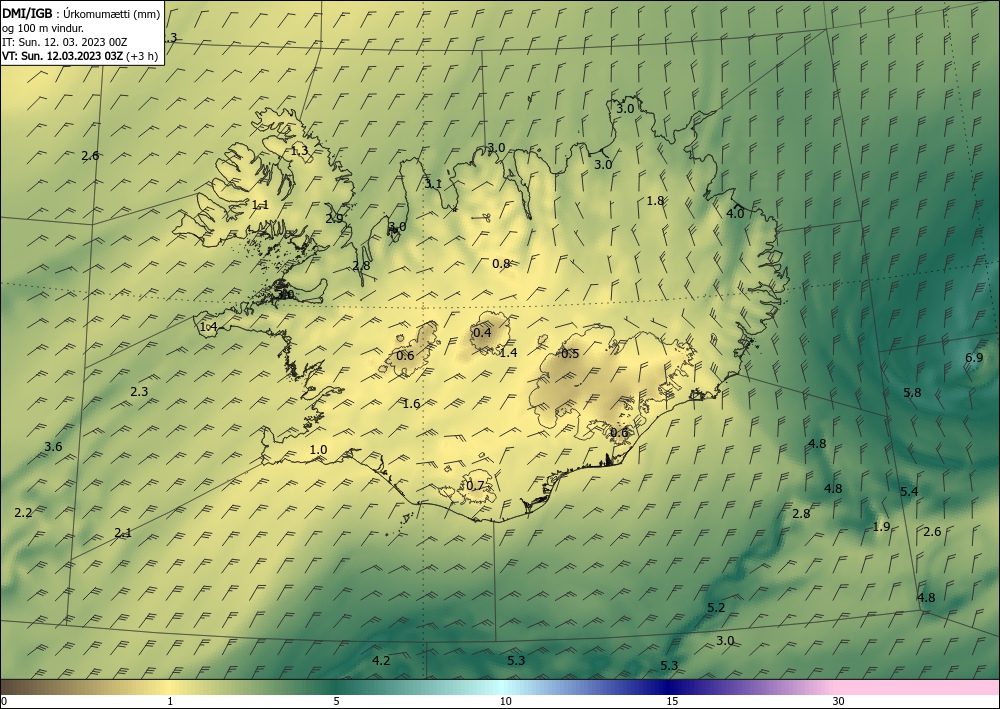Viewport: 1000px width, 709px height.
Task: Click the 0.5 value on the large glacier
Action: coord(570,354)
